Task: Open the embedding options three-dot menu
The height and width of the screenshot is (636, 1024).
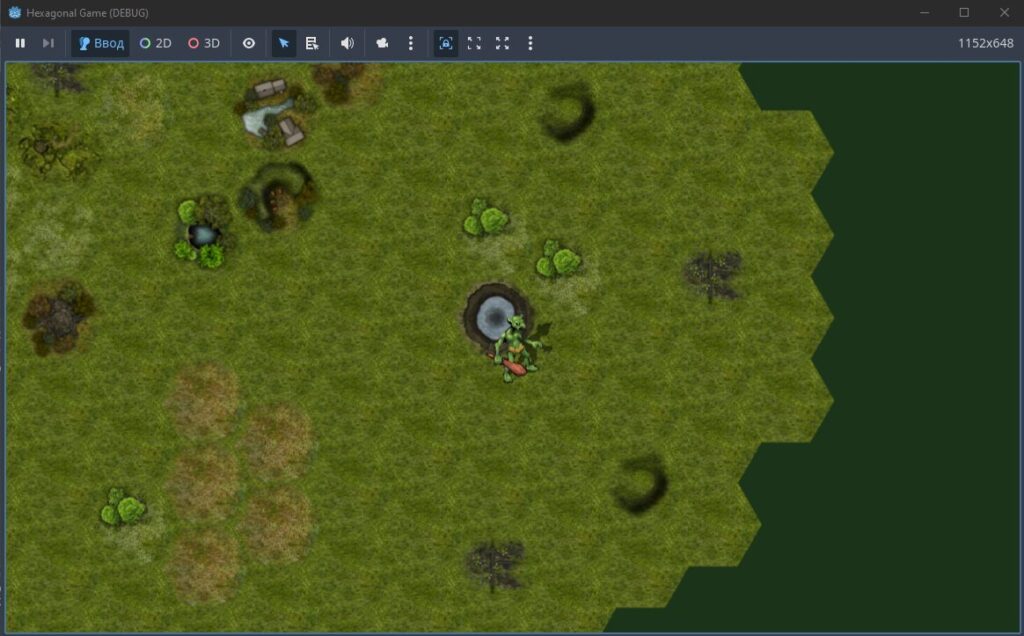Action: [x=530, y=43]
